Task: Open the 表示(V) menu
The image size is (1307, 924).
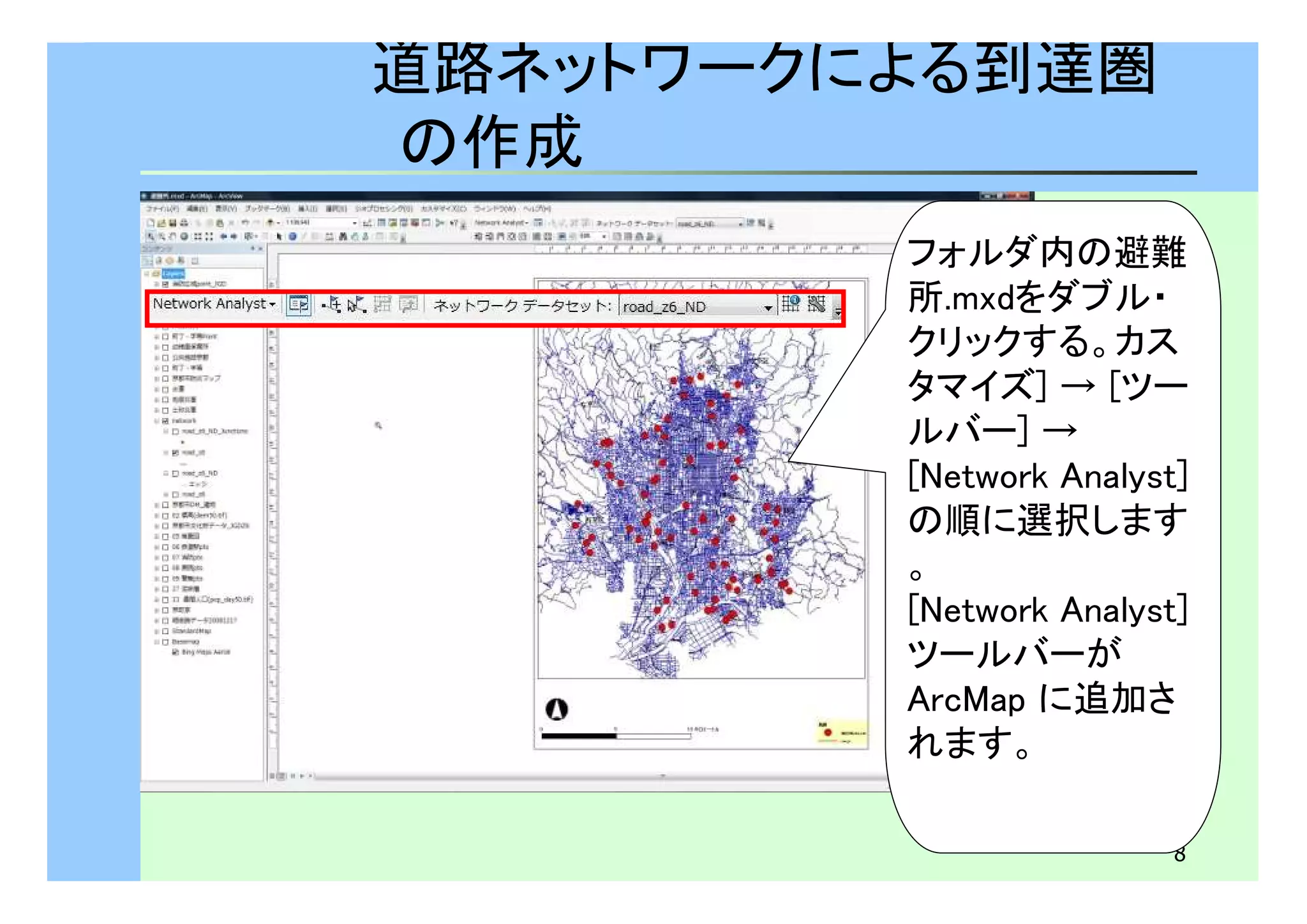Action: point(226,209)
